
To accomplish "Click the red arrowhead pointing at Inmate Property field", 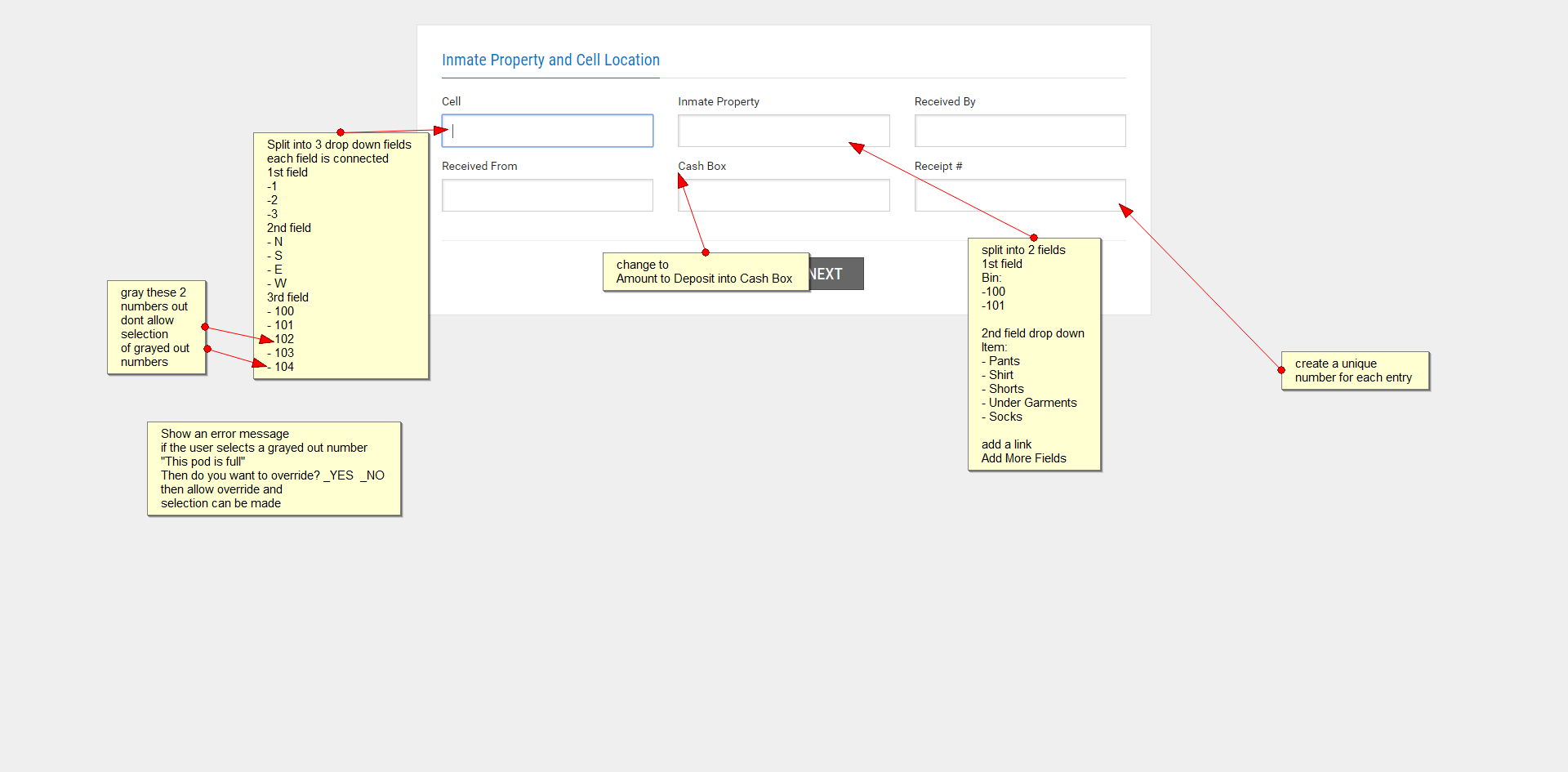I will click(856, 147).
